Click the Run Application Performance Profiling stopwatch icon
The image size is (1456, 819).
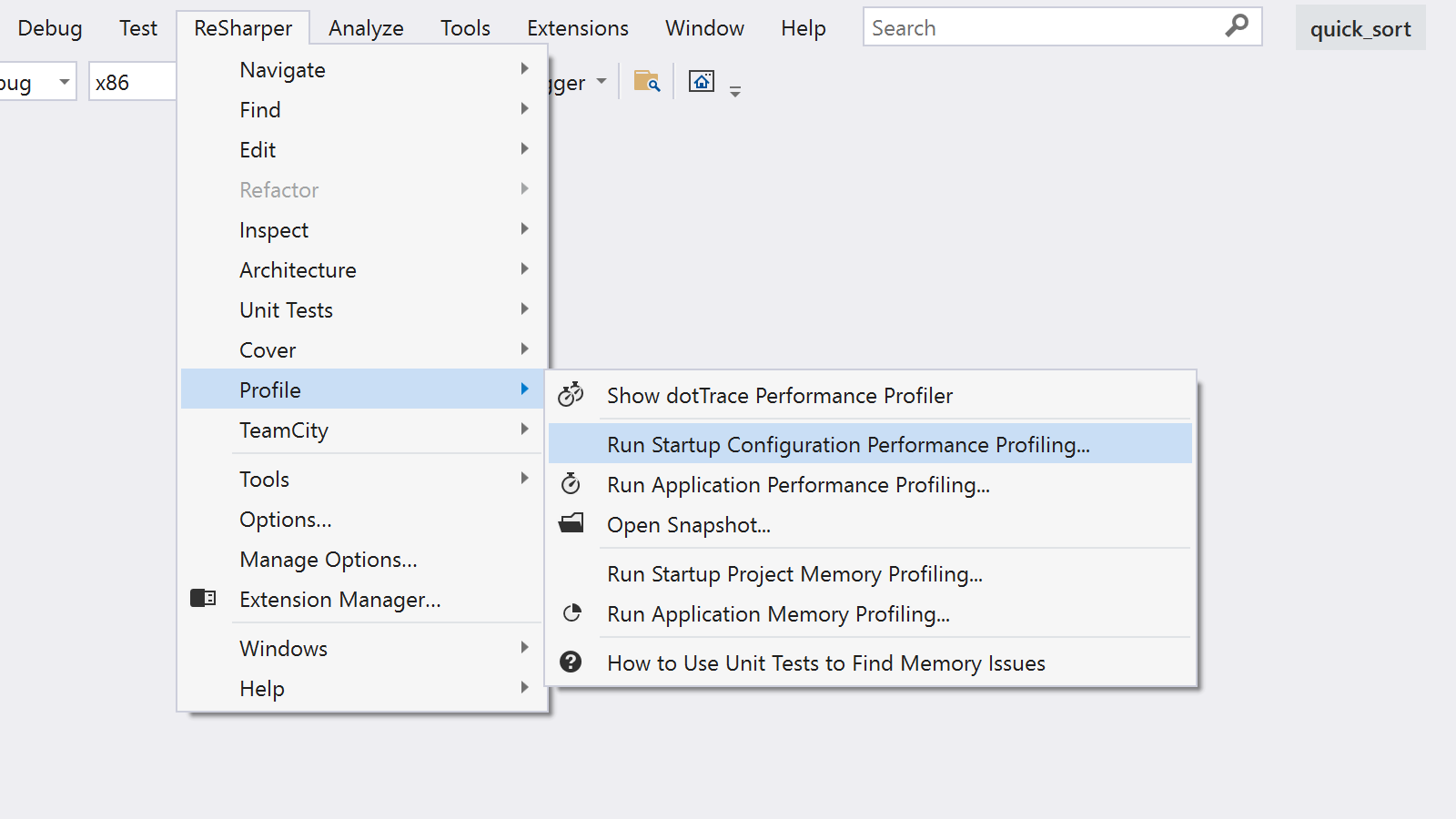point(571,483)
